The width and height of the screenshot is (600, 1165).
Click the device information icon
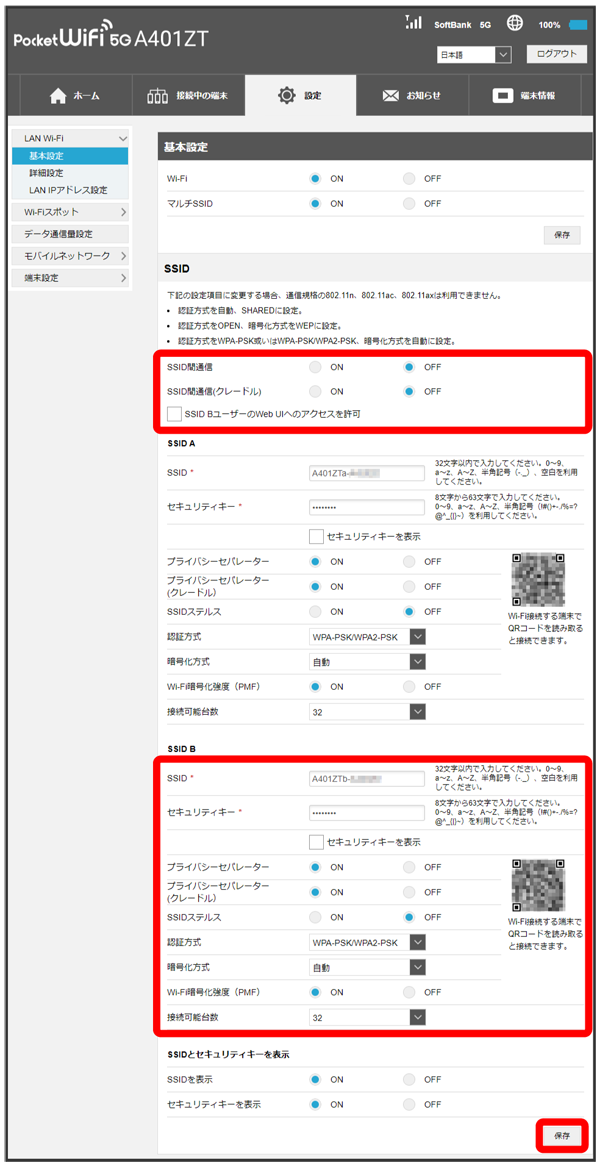click(x=502, y=96)
